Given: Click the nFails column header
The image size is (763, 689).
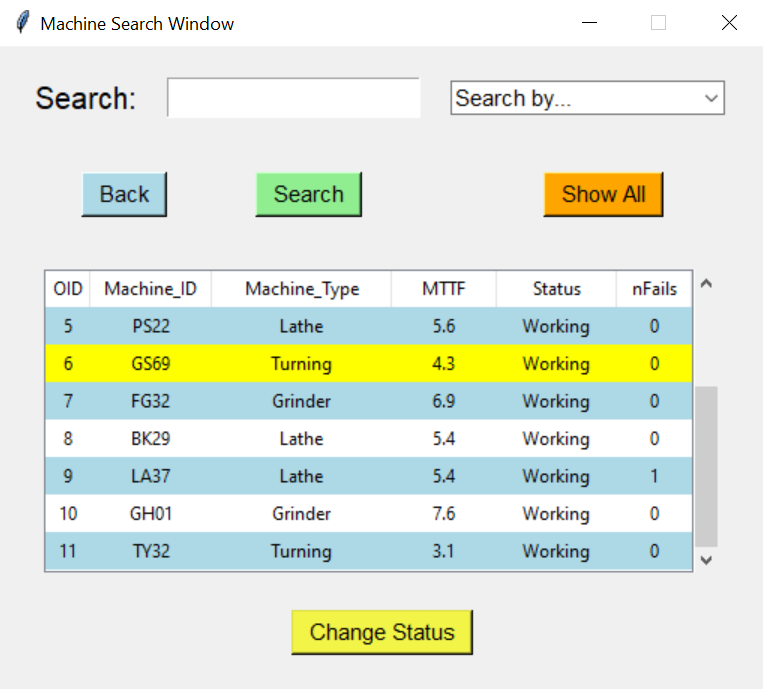Looking at the screenshot, I should pyautogui.click(x=654, y=289).
